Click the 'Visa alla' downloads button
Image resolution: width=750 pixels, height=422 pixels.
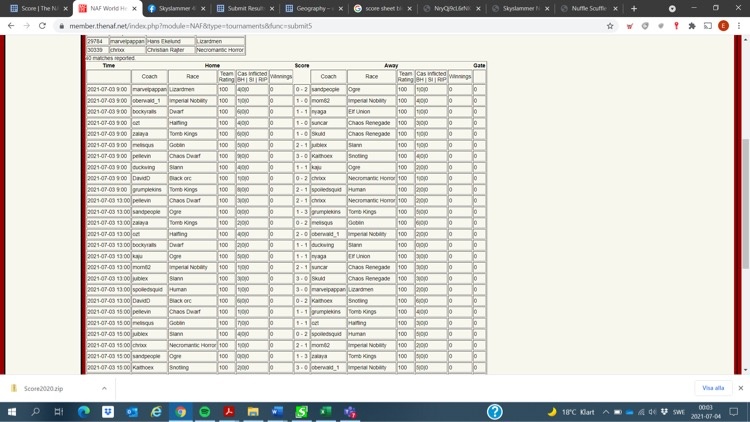click(x=713, y=388)
